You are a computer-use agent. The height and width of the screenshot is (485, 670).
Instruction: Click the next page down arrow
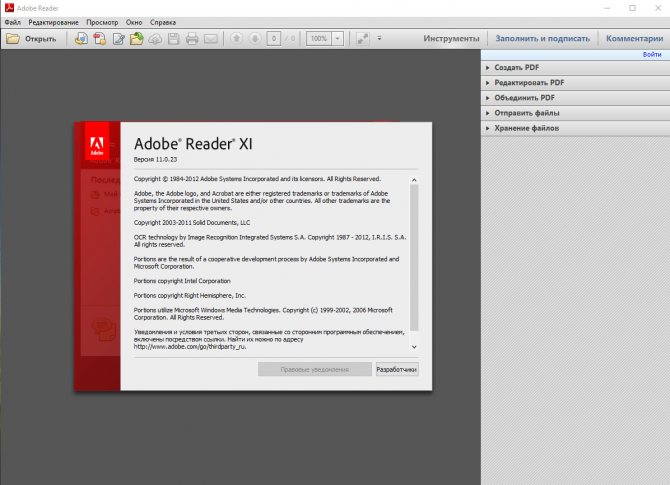pyautogui.click(x=255, y=38)
